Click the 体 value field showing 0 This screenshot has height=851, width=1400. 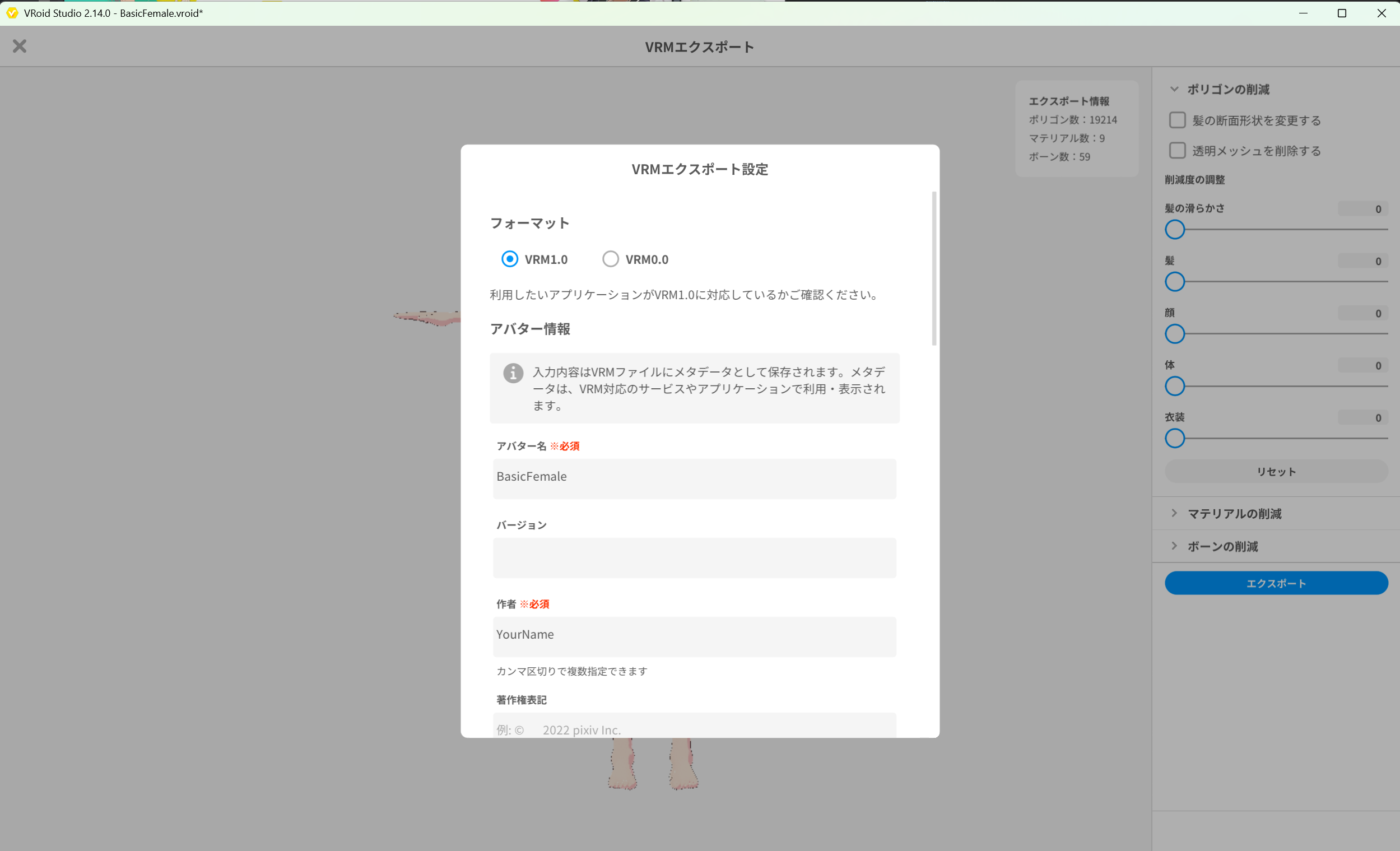(x=1362, y=365)
